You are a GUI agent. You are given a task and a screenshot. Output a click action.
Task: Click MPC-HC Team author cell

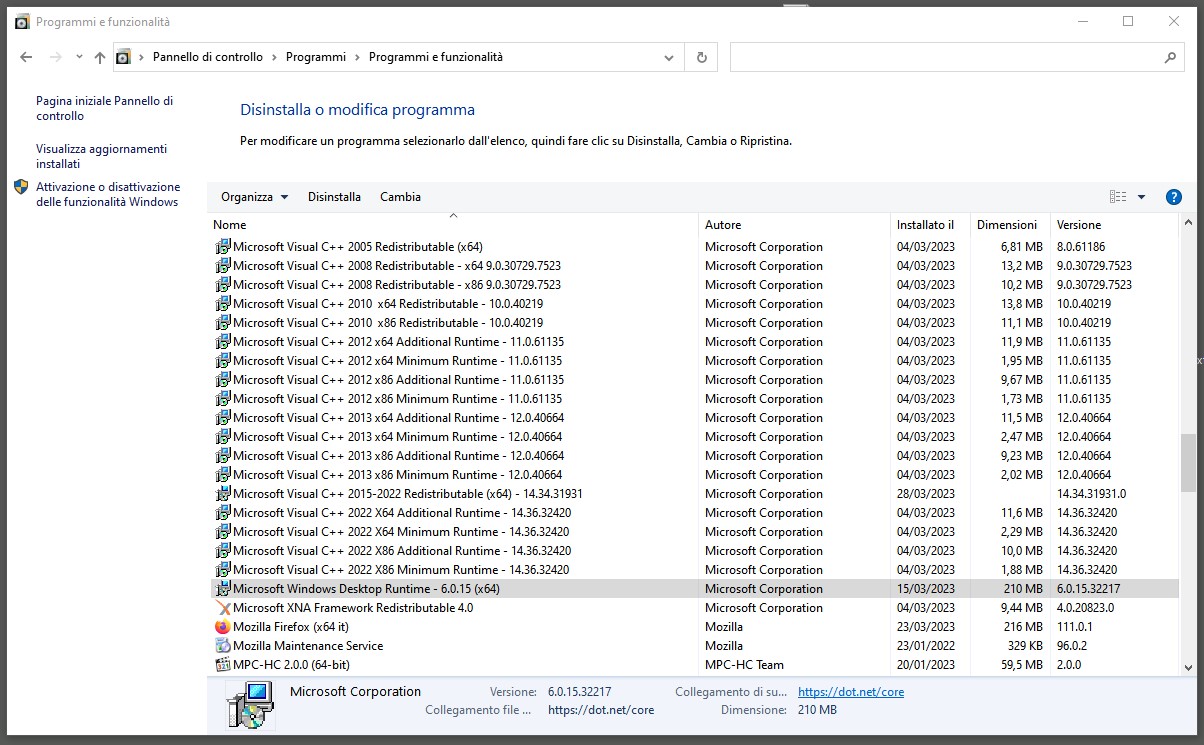[744, 665]
